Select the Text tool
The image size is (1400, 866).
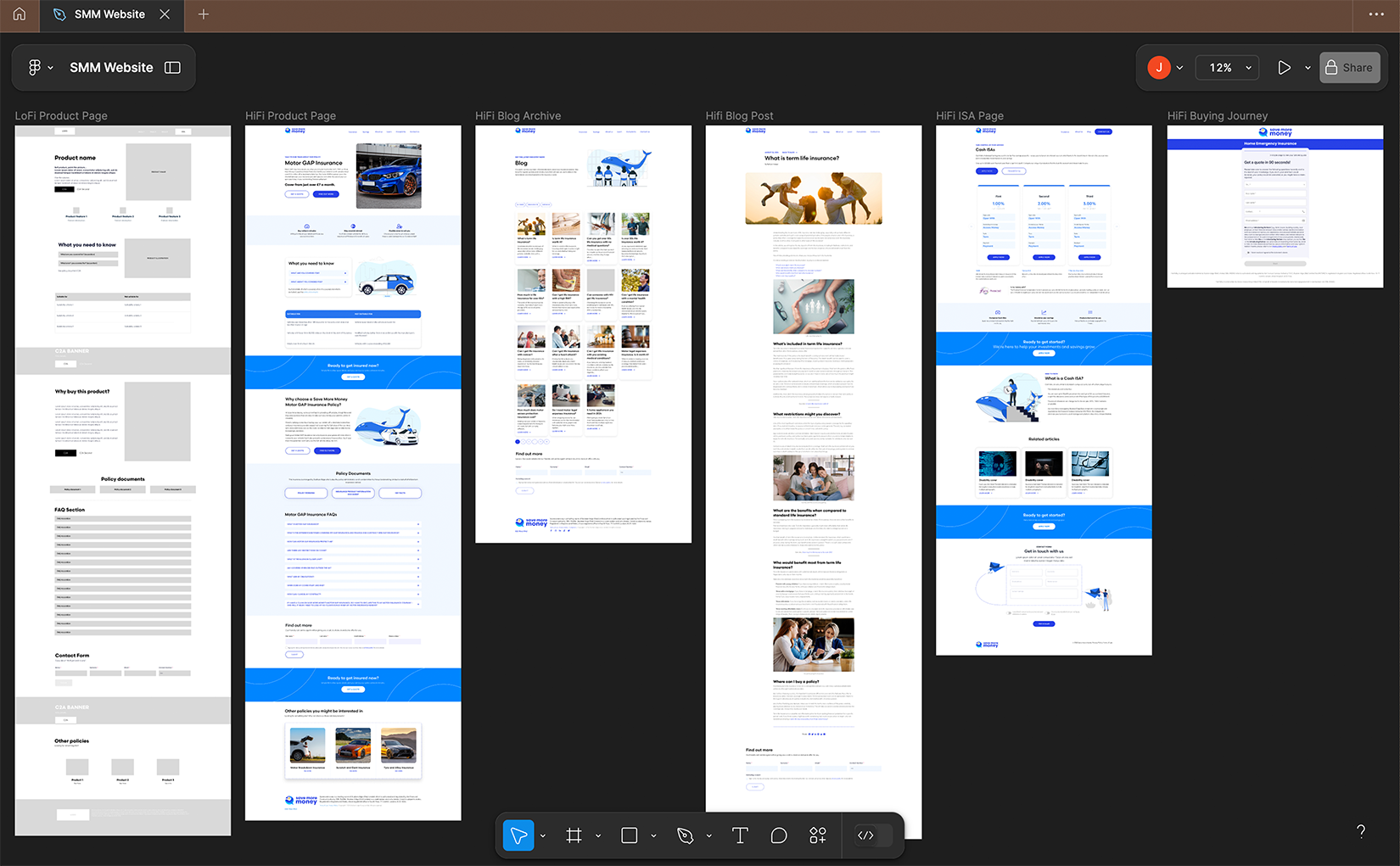tap(739, 835)
